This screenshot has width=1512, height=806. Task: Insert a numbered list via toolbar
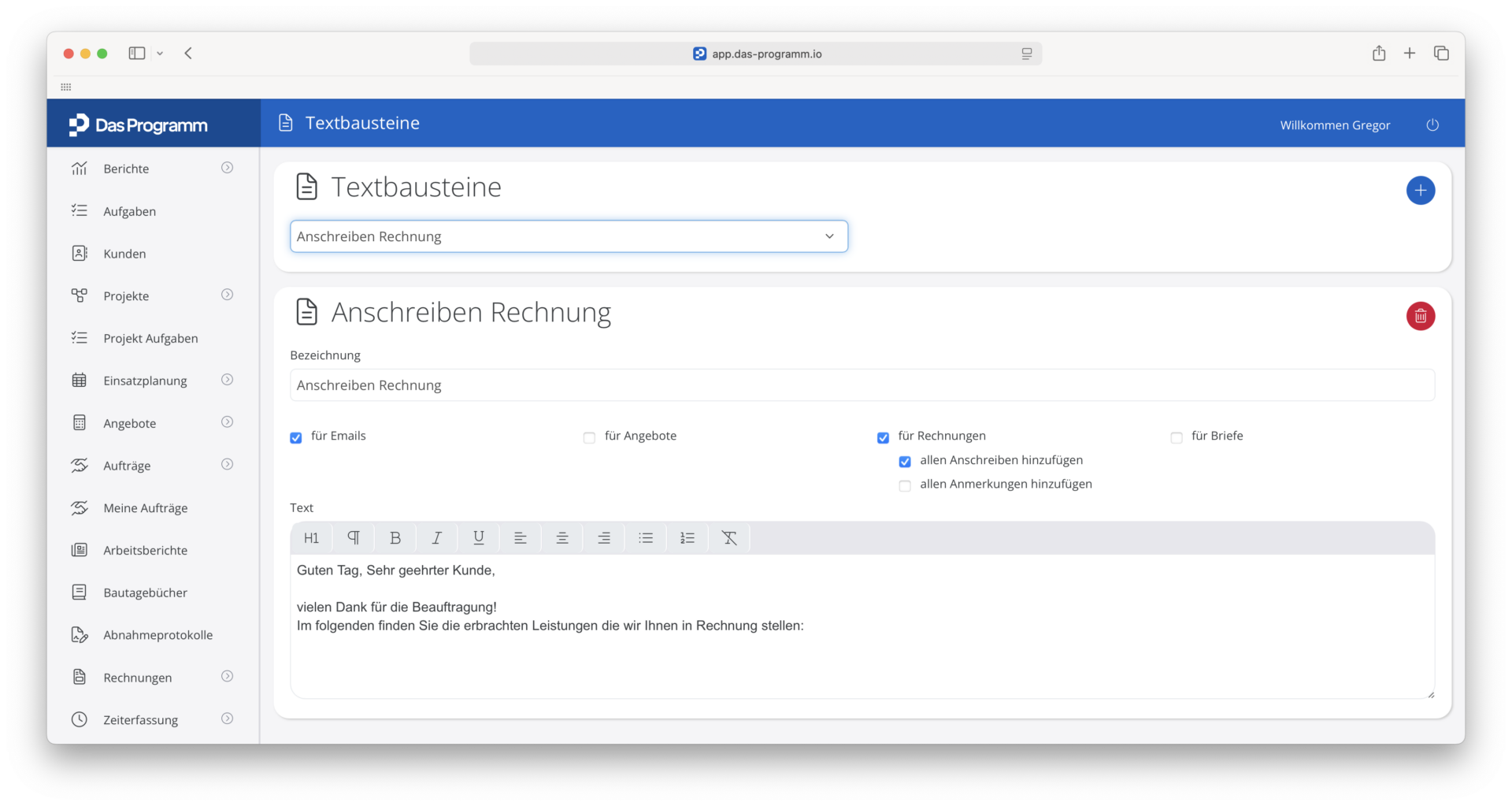click(x=687, y=538)
